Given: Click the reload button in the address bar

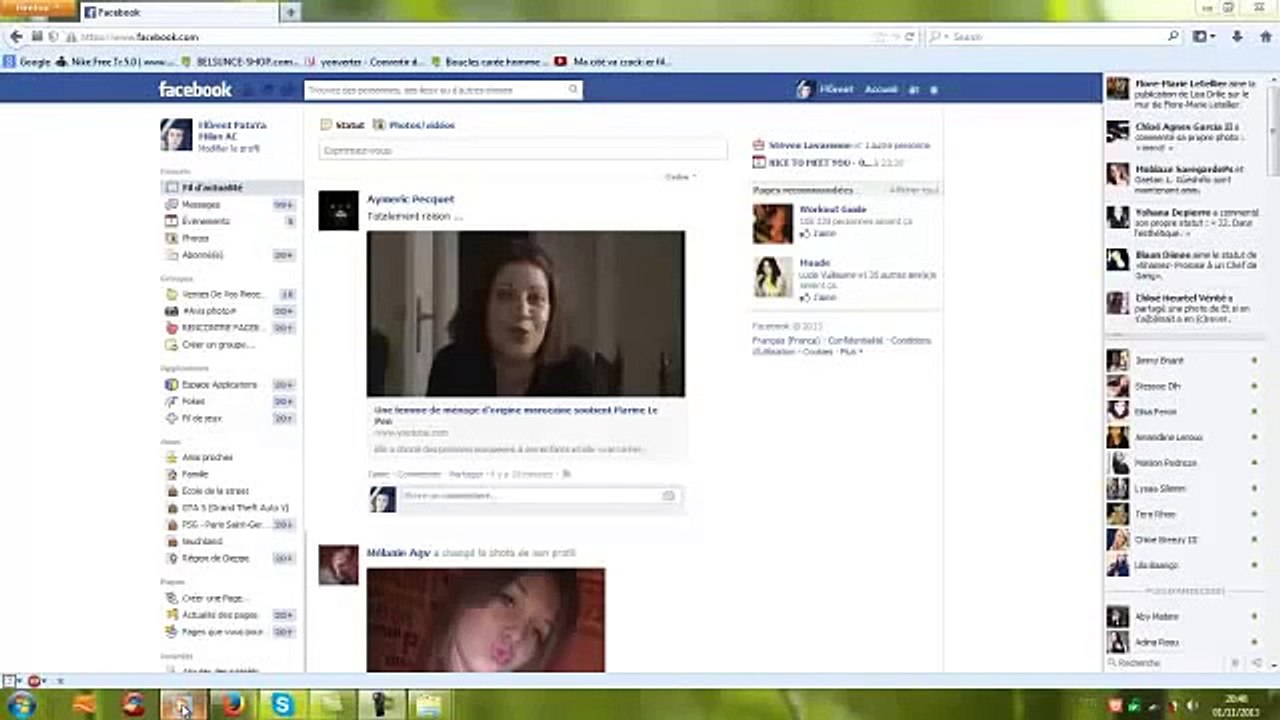Looking at the screenshot, I should [909, 37].
